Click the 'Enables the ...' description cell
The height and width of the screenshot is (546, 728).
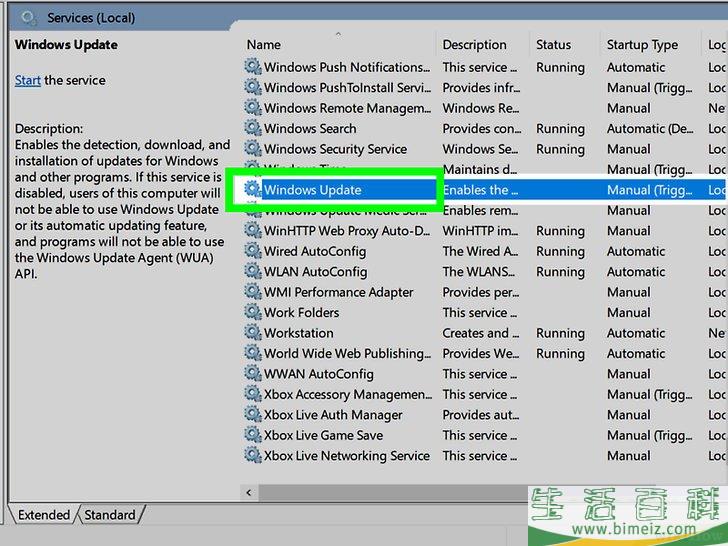click(x=480, y=190)
